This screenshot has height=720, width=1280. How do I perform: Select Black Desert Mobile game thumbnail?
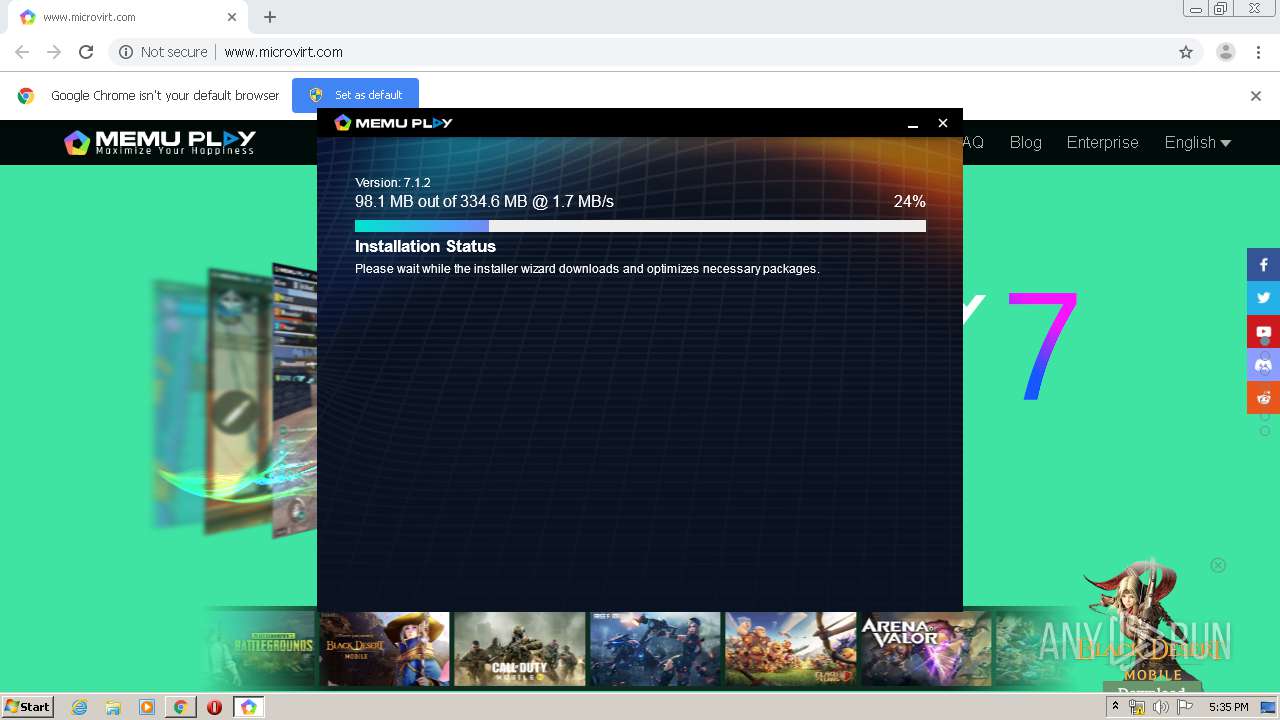pos(384,648)
